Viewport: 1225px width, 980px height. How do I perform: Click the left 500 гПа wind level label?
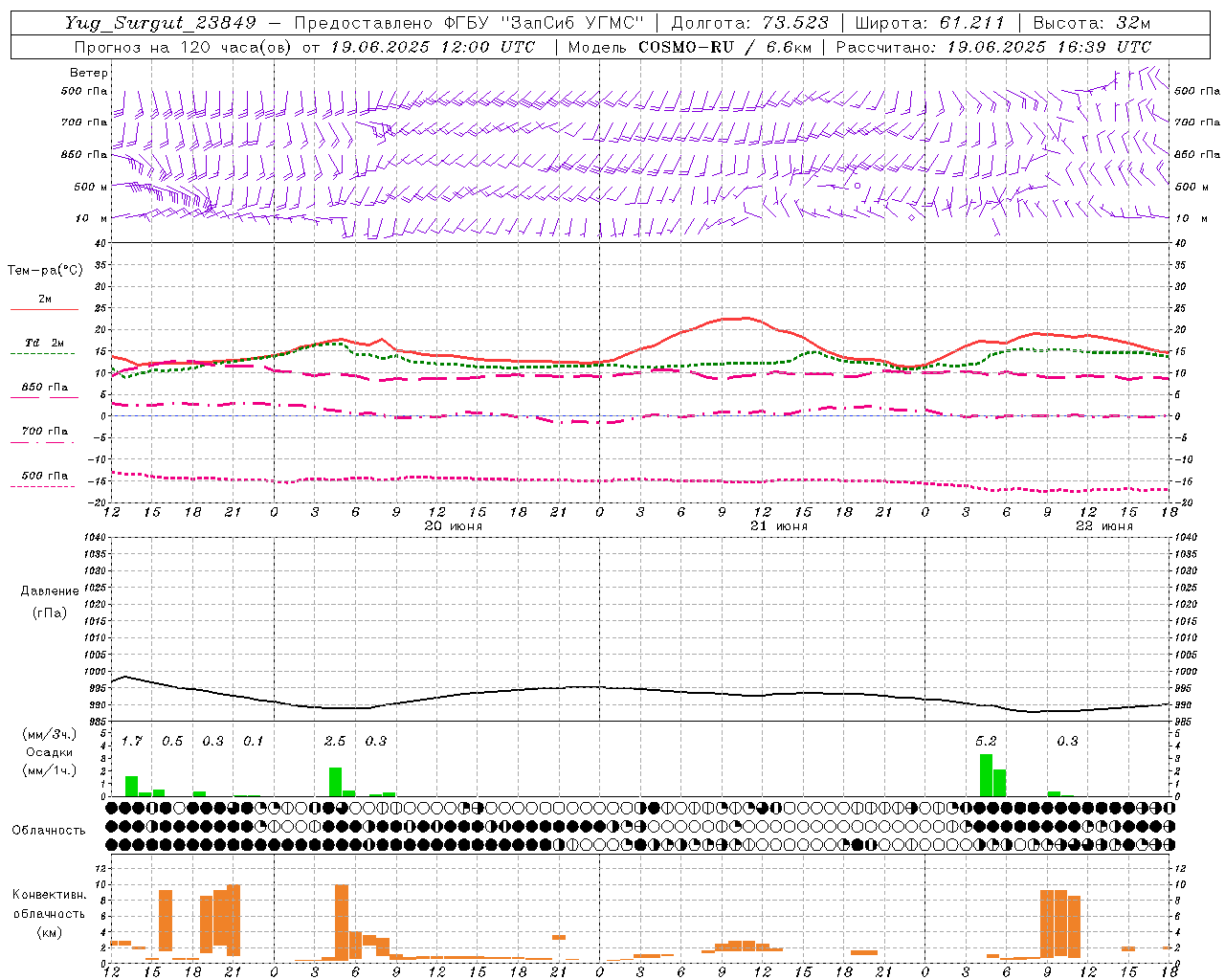click(84, 91)
